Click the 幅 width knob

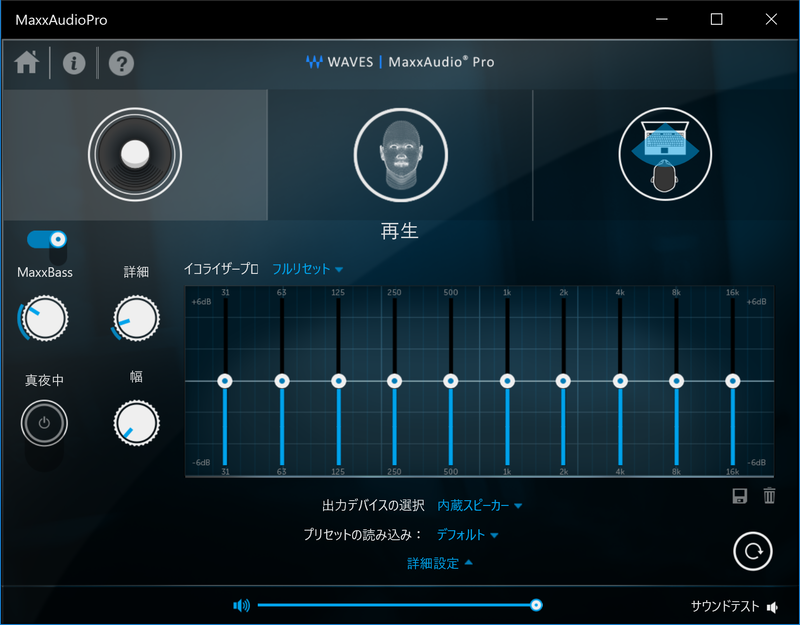point(135,422)
